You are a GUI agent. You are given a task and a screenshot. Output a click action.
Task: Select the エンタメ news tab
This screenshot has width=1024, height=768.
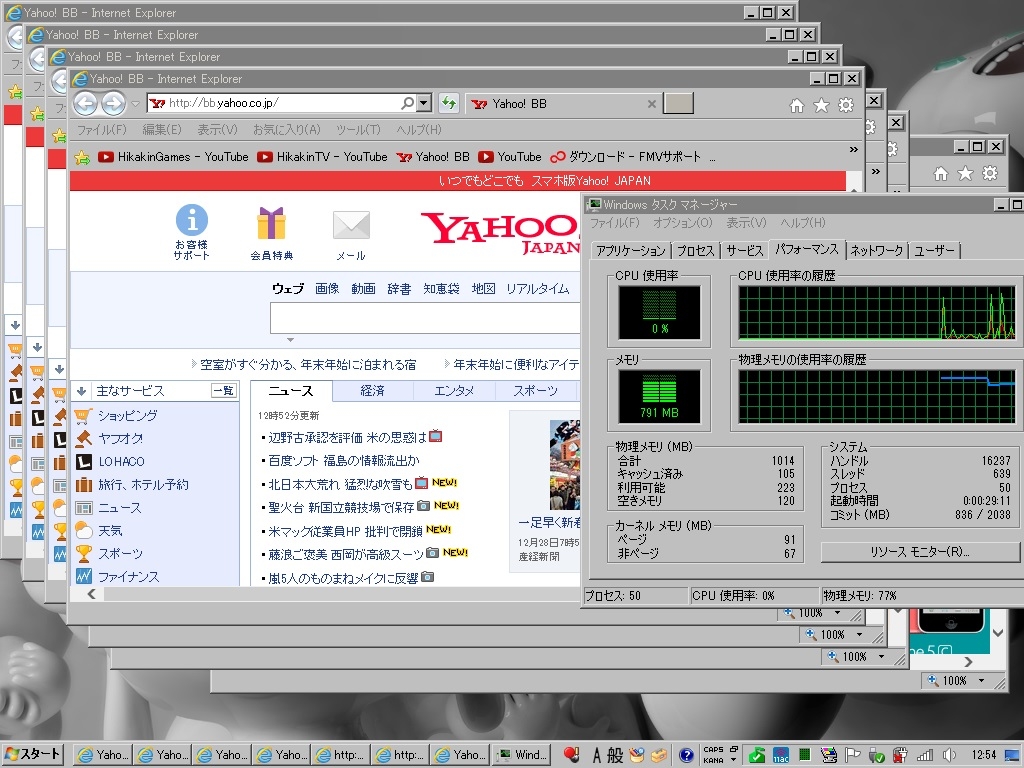[454, 391]
